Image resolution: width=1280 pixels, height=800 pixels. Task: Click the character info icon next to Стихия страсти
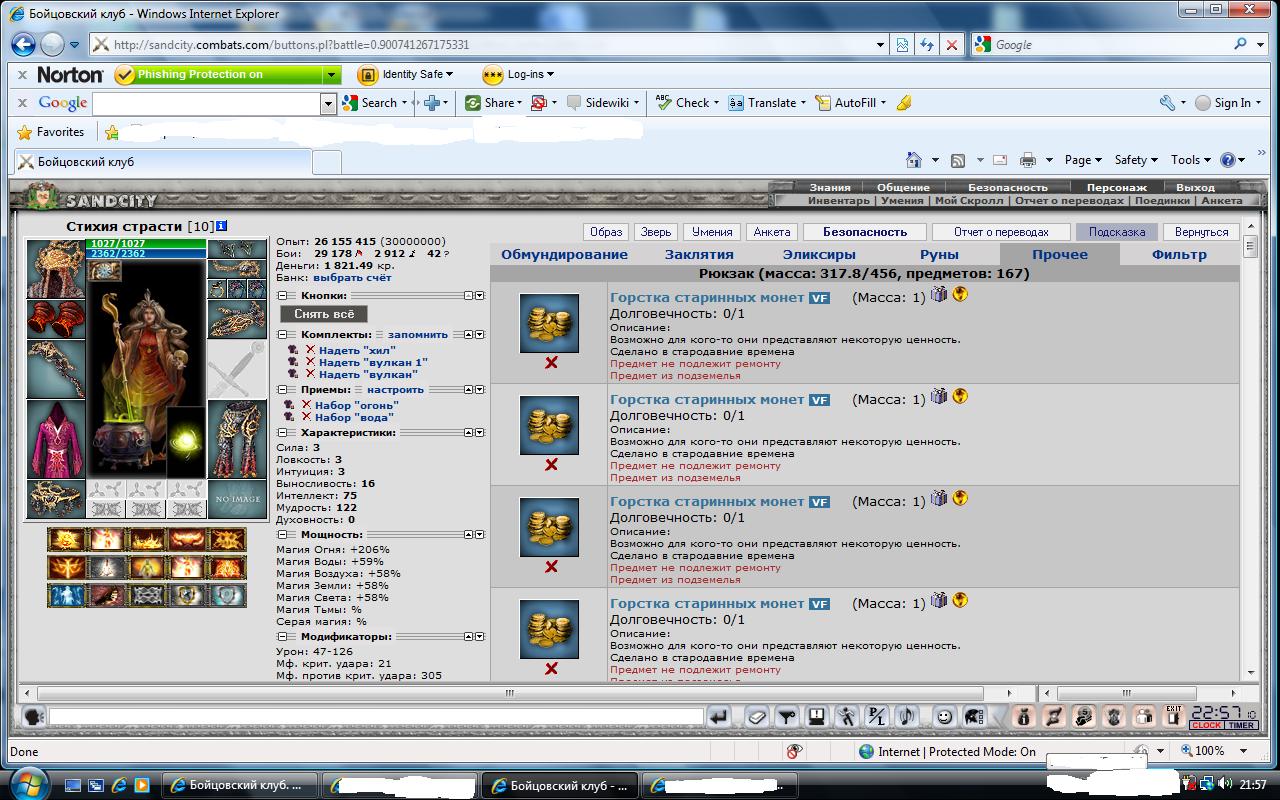pyautogui.click(x=221, y=226)
